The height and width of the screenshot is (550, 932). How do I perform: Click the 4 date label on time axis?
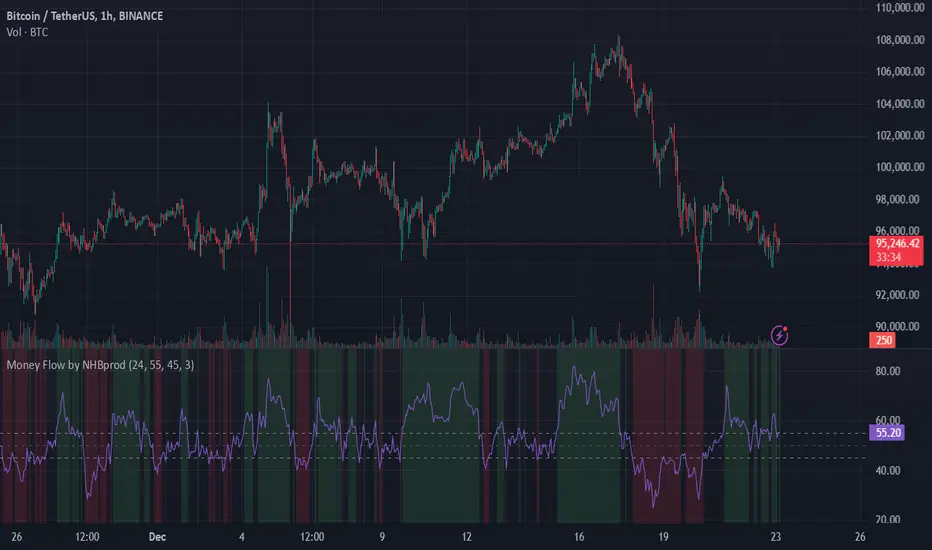pyautogui.click(x=241, y=537)
